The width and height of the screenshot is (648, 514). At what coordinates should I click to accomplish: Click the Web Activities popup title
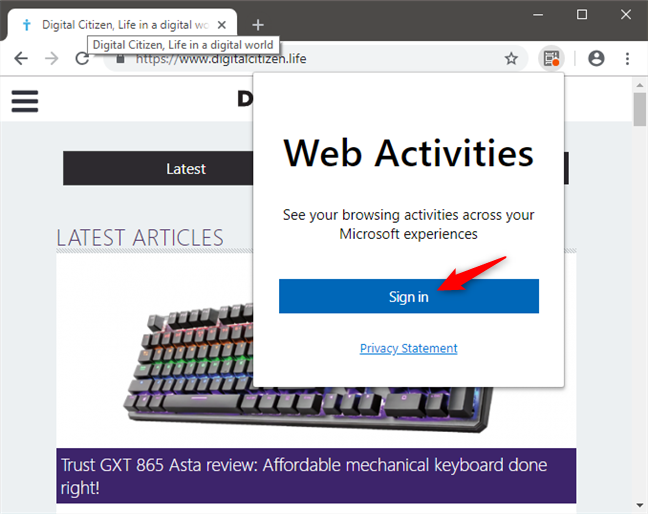point(409,153)
